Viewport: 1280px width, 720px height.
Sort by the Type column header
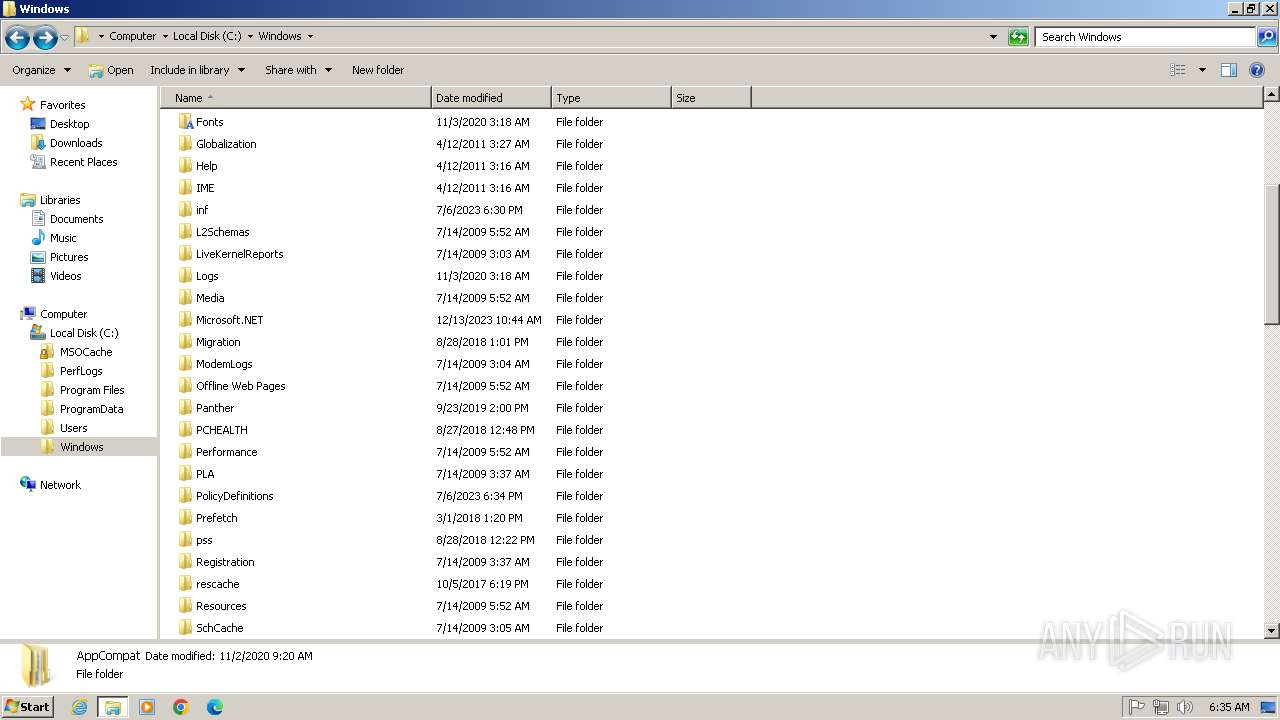611,98
